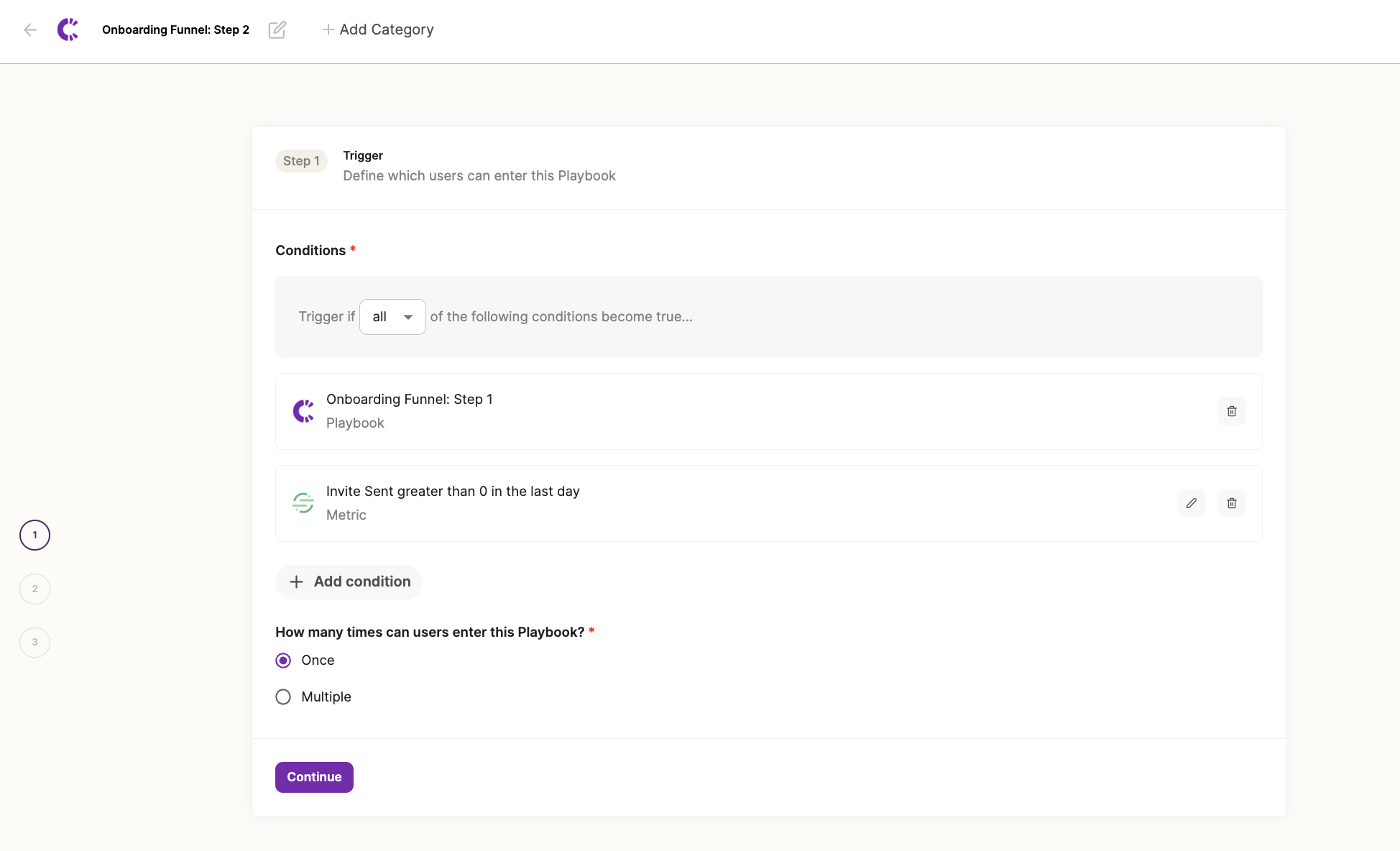Delete the Onboarding Funnel: Step 1 condition
This screenshot has height=851, width=1400.
pos(1231,411)
